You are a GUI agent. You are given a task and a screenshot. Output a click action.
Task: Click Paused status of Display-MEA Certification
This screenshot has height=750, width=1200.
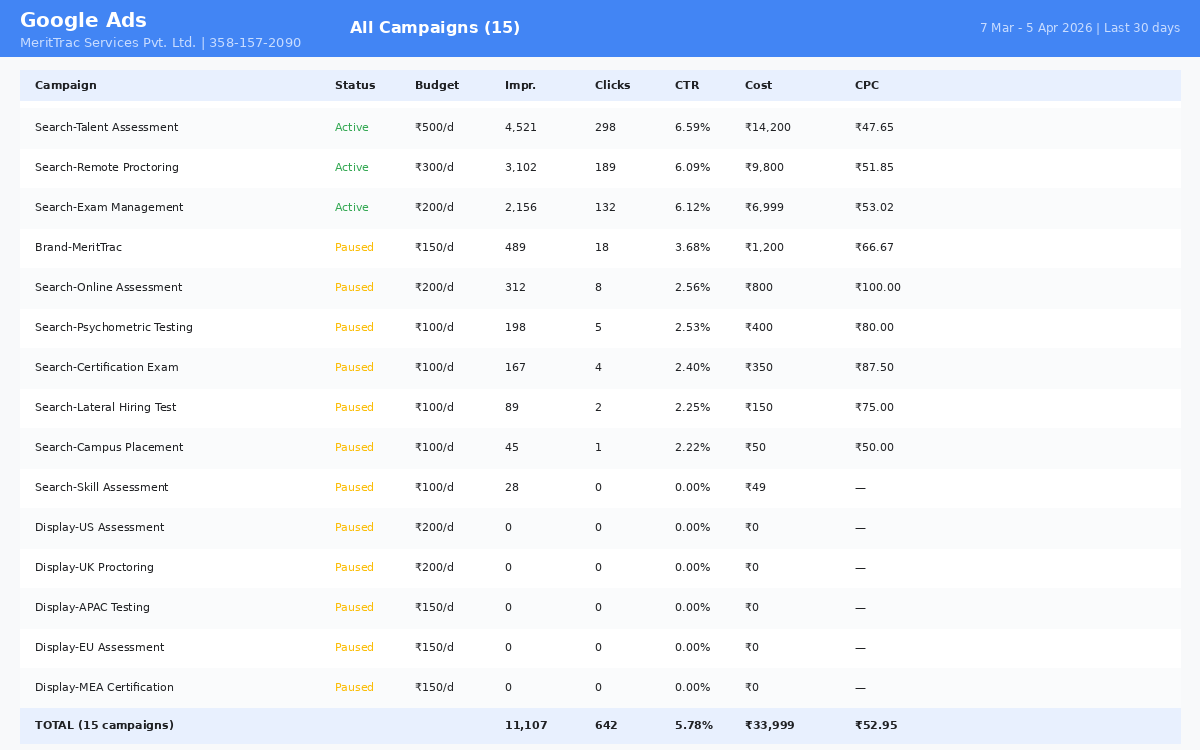tap(354, 688)
